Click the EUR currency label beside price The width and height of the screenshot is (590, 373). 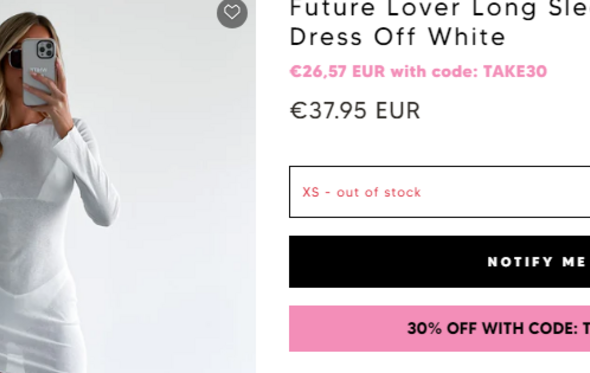click(398, 111)
